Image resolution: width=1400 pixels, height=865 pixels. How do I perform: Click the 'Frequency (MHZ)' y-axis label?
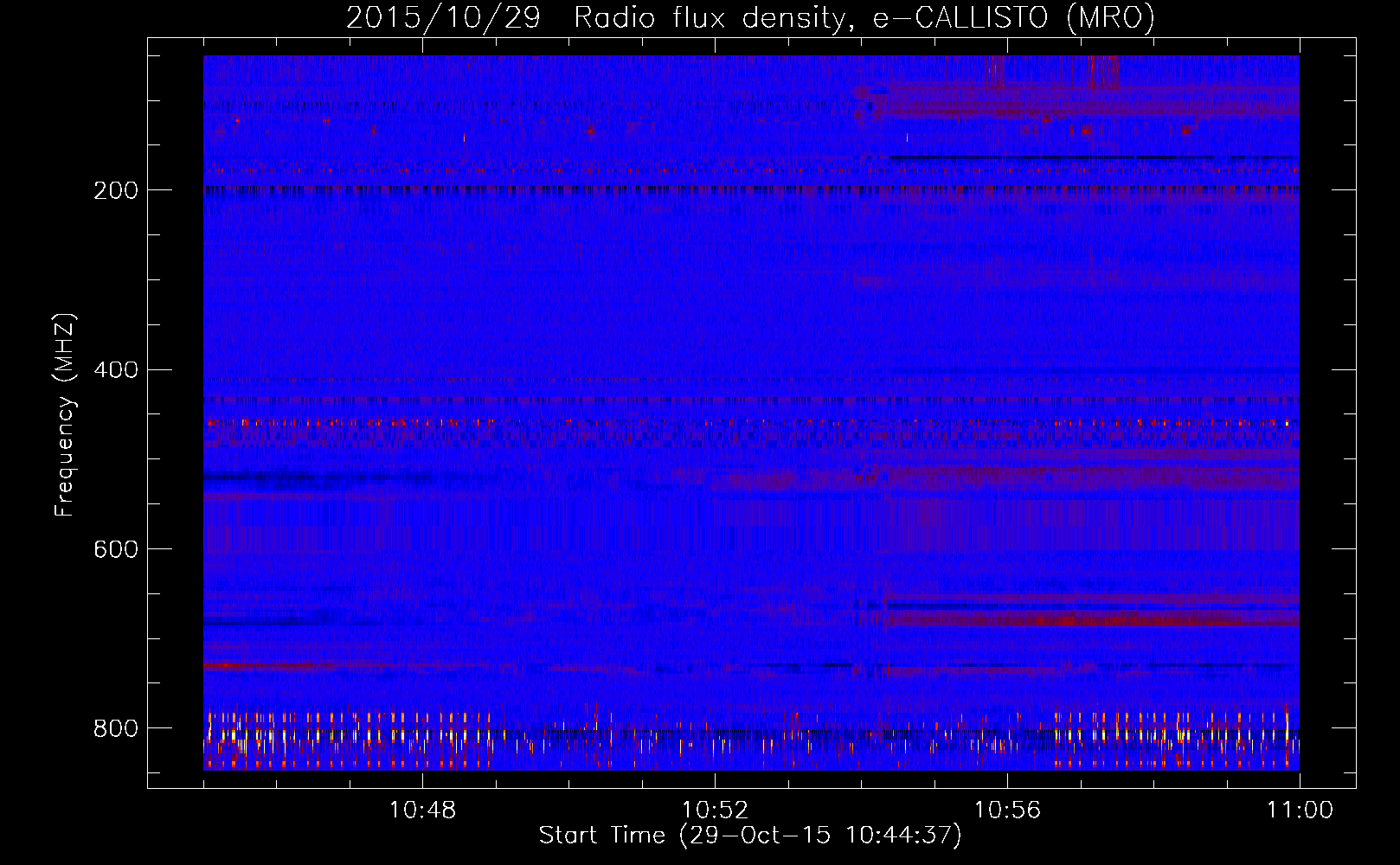pos(64,414)
